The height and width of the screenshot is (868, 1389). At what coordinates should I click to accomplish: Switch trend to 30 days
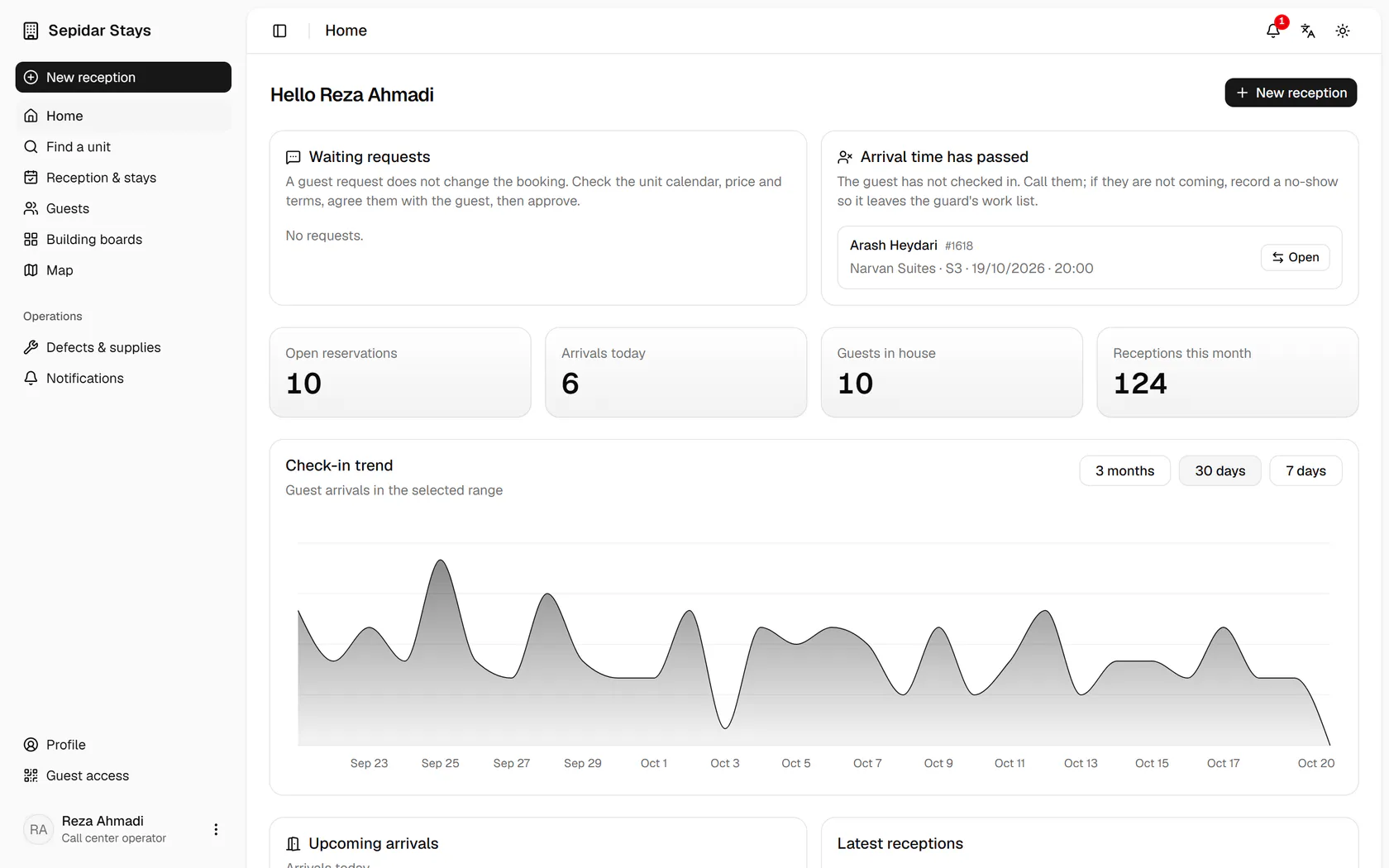(x=1220, y=470)
